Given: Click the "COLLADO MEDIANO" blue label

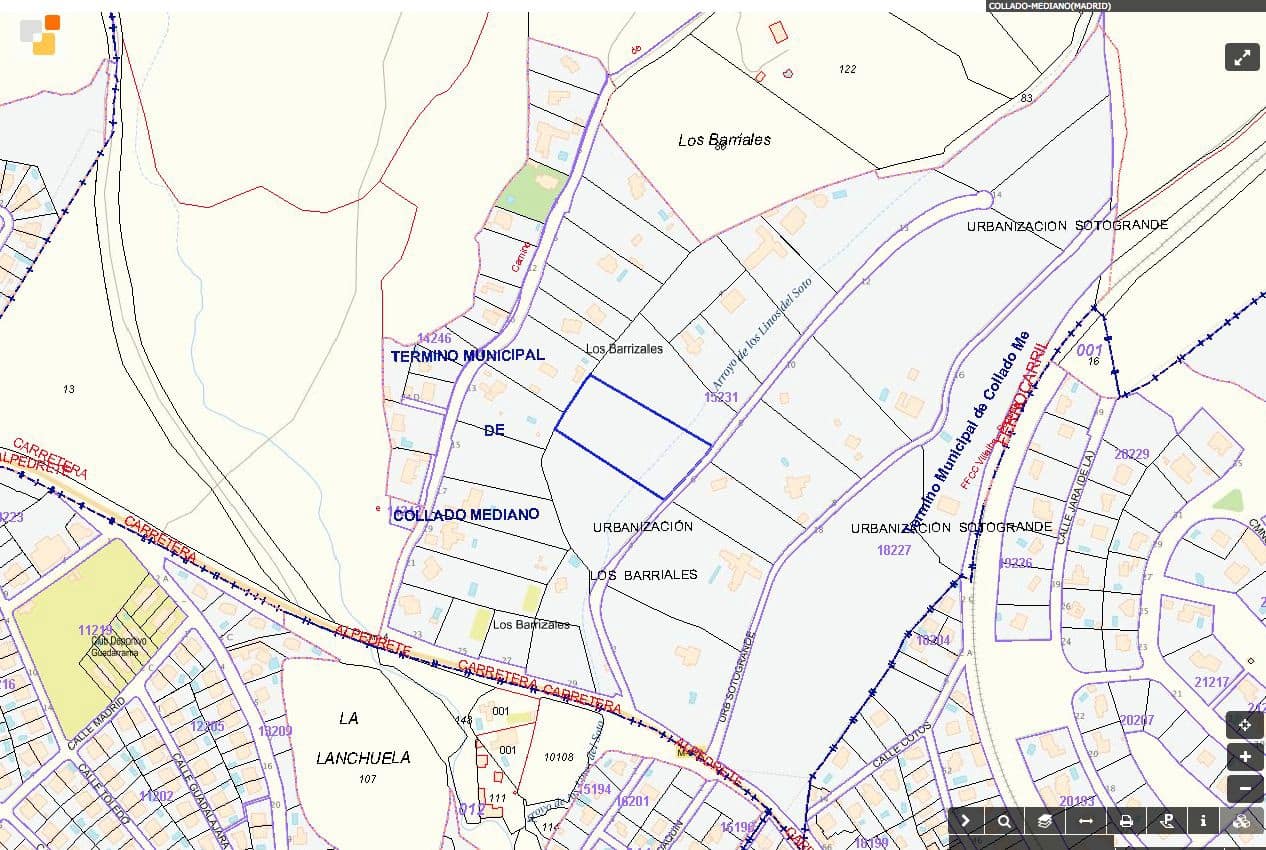Looking at the screenshot, I should tap(466, 514).
